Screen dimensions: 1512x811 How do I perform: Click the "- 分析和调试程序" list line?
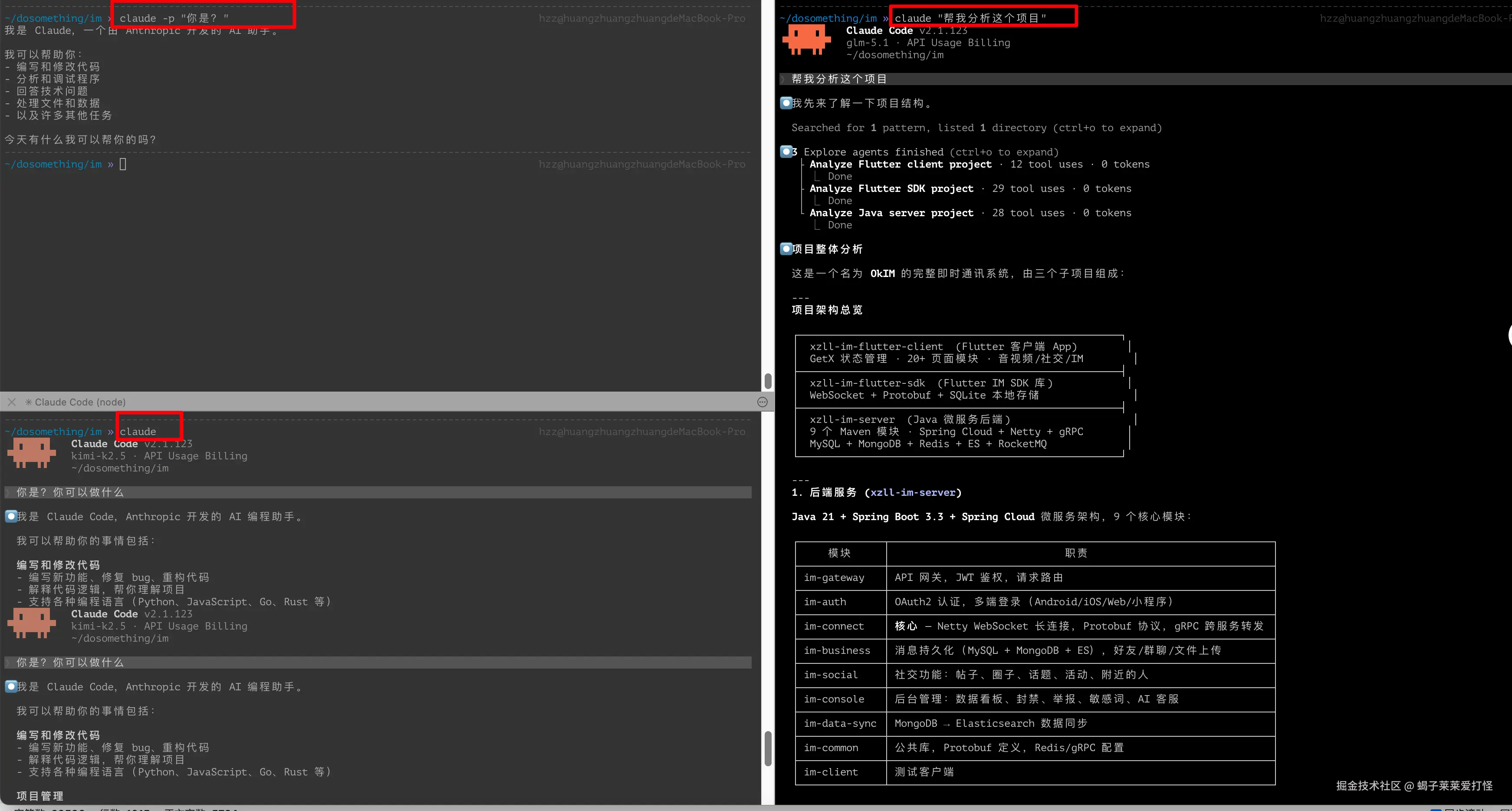click(52, 79)
